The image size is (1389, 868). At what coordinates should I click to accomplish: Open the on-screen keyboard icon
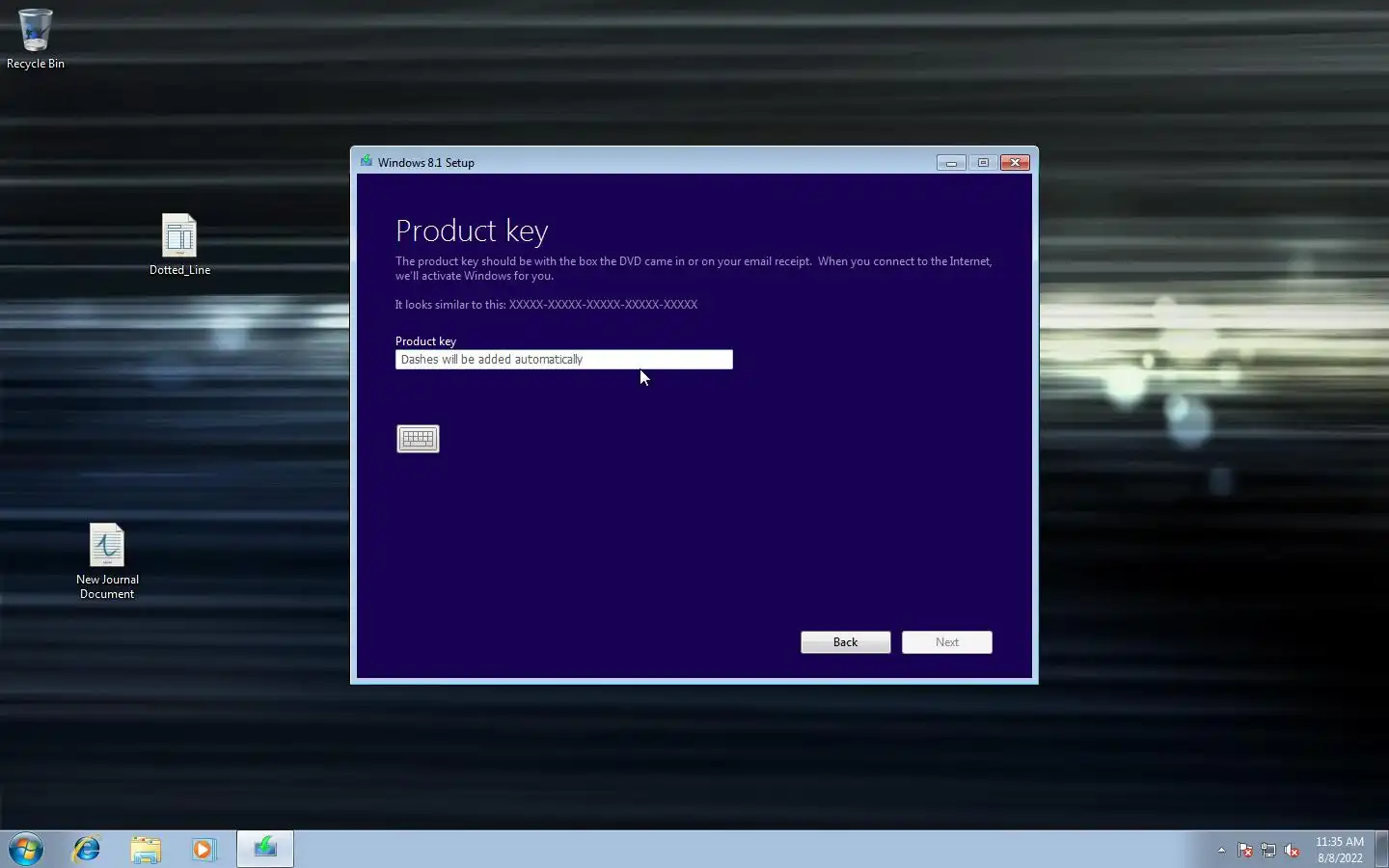418,439
